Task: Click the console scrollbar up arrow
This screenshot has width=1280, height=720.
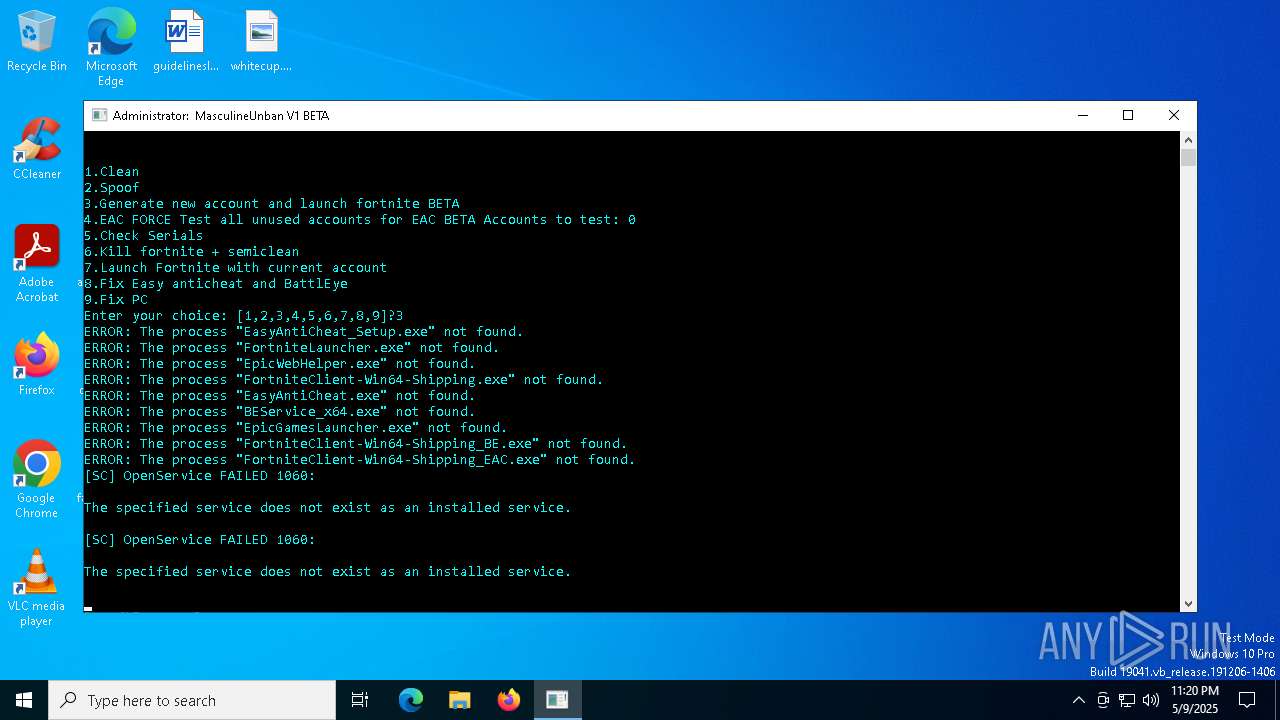Action: click(1188, 139)
